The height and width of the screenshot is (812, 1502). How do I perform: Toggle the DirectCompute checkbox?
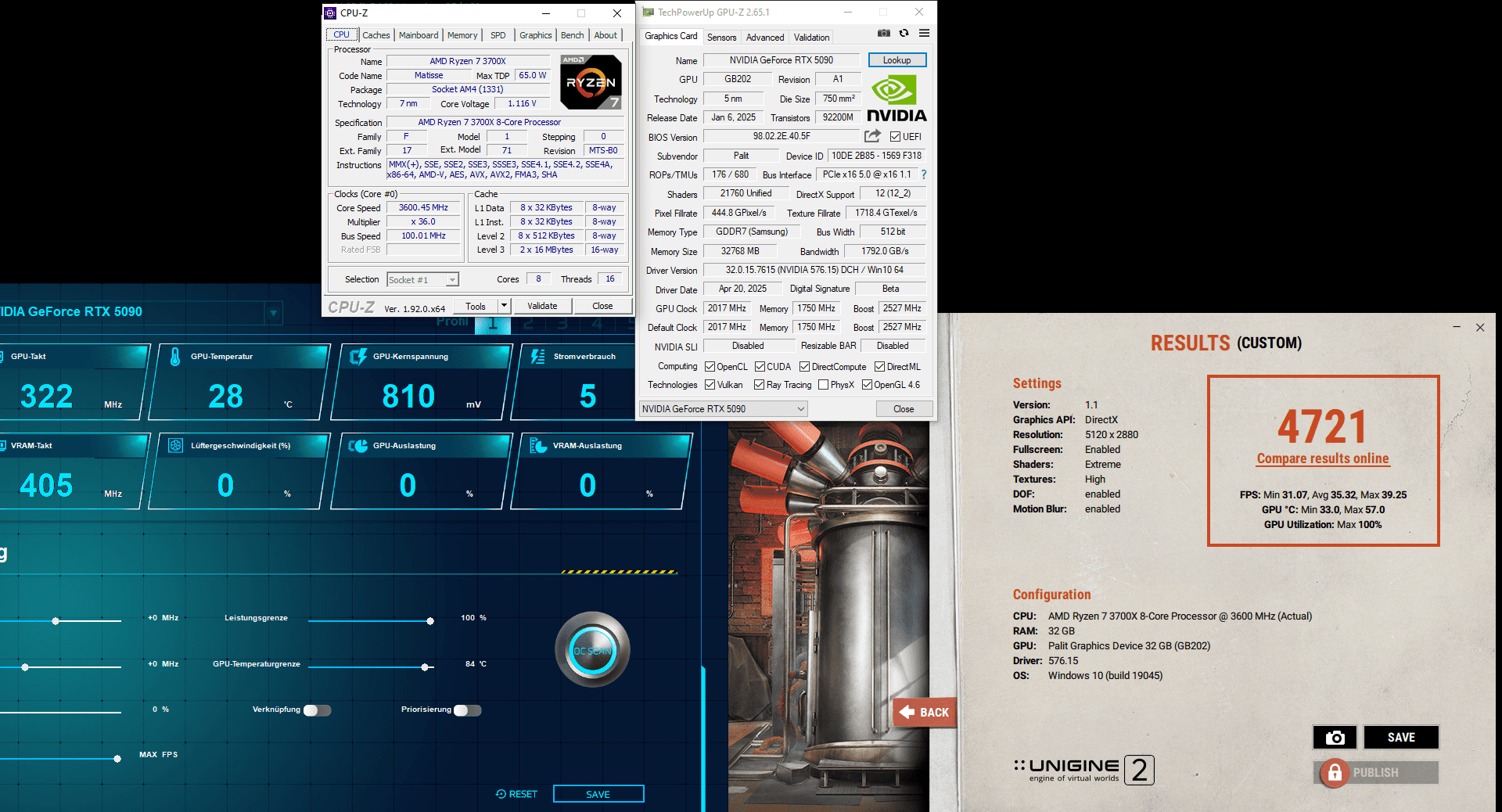(x=804, y=367)
